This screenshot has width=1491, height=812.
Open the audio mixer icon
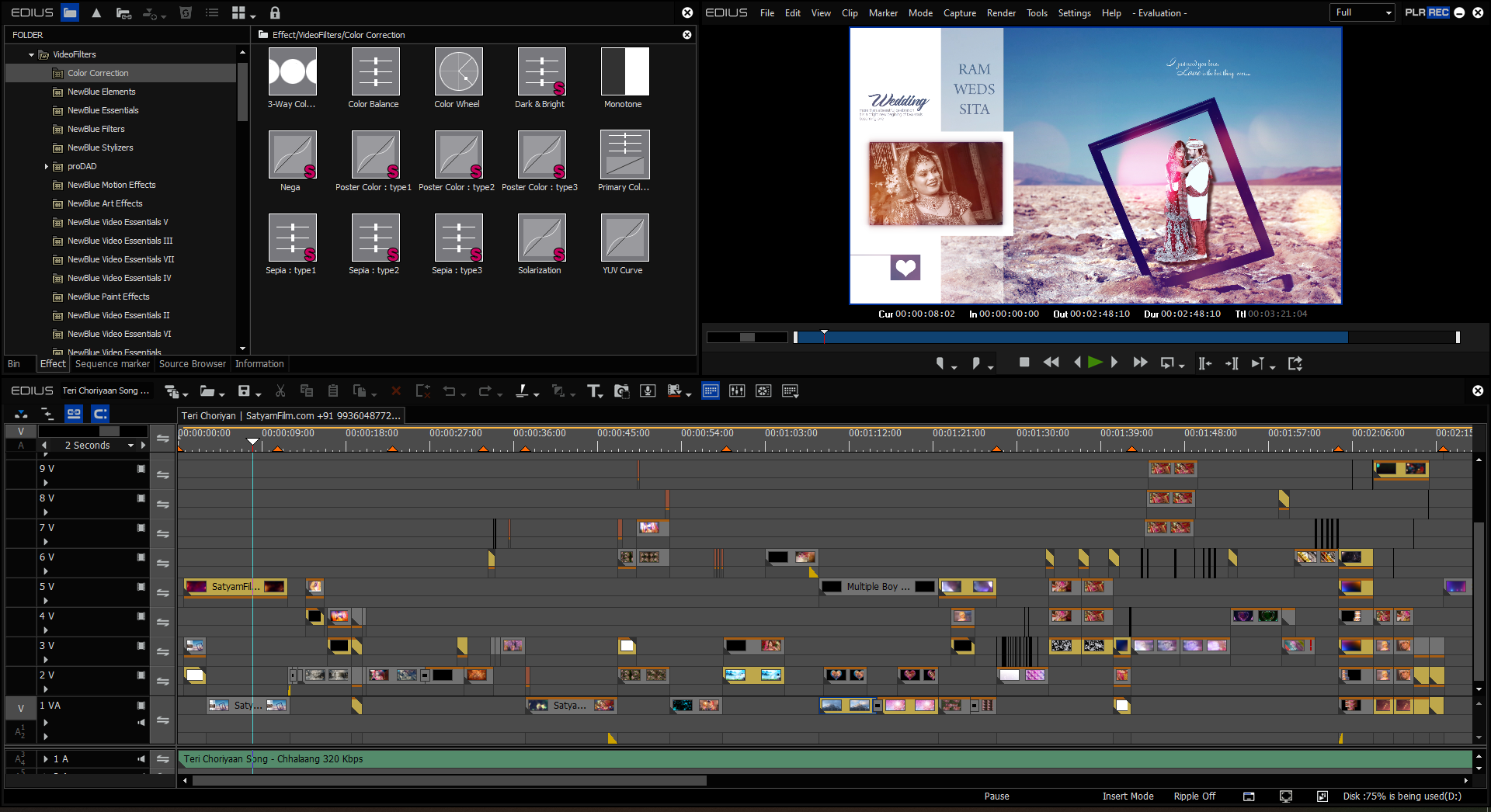737,391
